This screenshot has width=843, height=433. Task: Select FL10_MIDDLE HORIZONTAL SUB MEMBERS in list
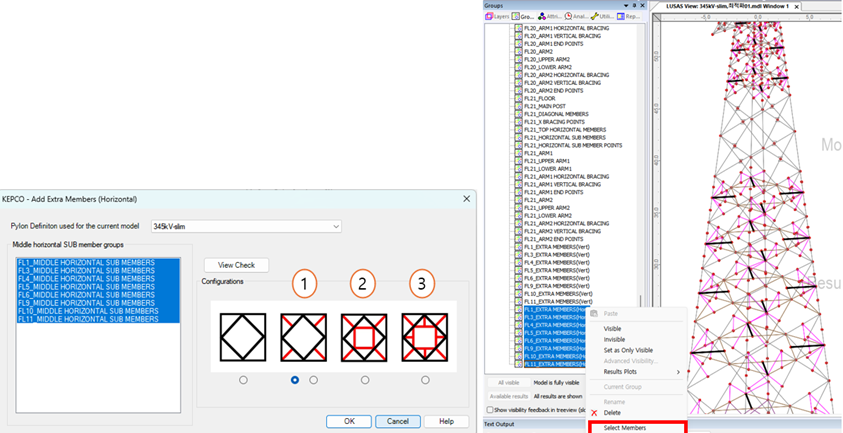tap(88, 311)
